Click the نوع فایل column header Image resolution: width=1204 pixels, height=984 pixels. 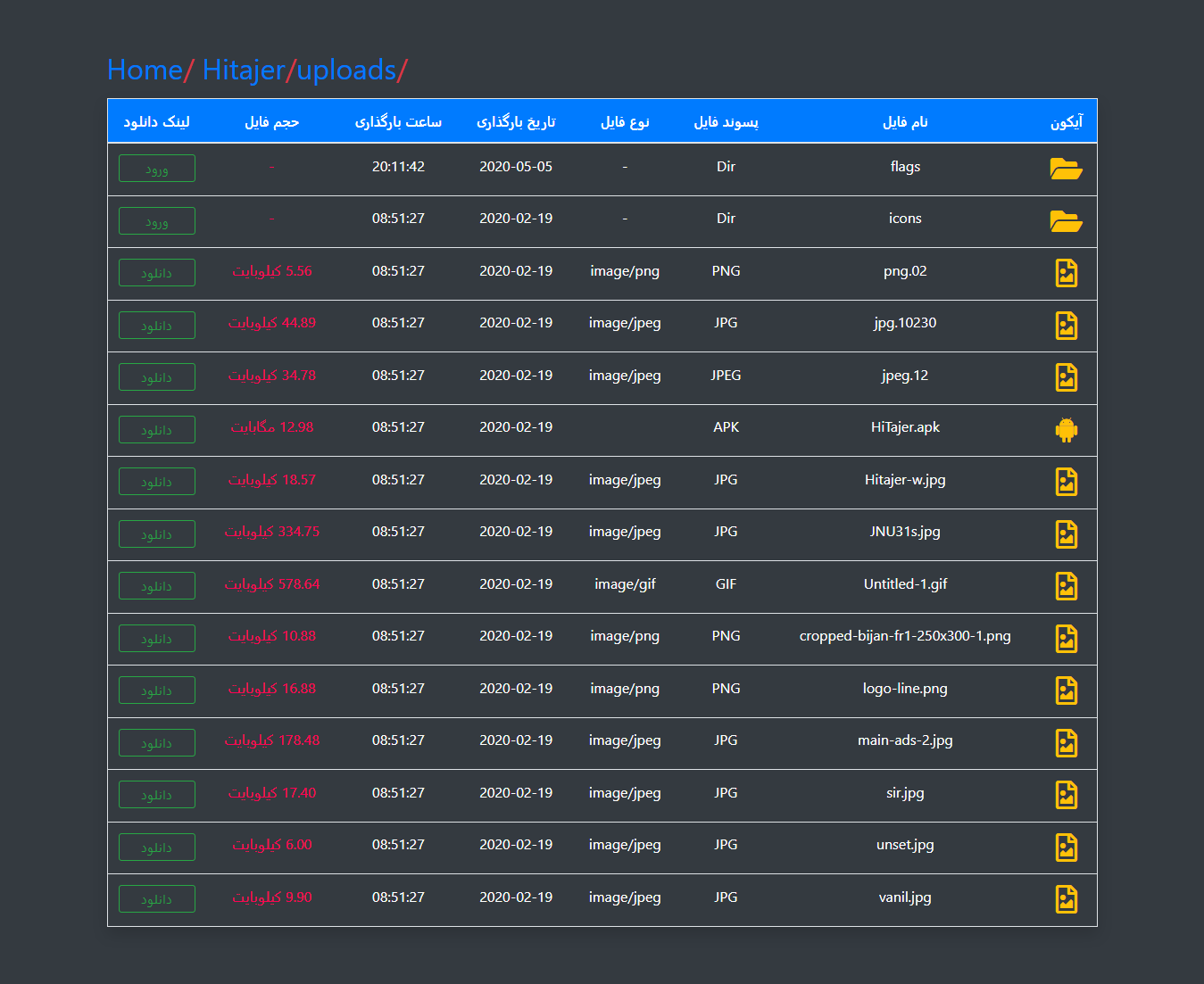[x=625, y=121]
